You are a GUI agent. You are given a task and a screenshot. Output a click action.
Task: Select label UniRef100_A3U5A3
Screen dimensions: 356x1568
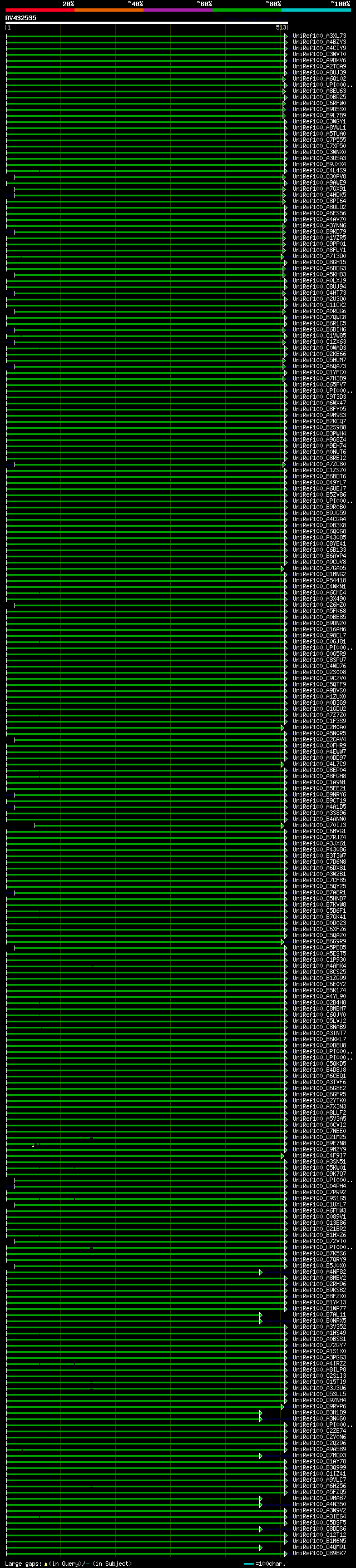[319, 159]
